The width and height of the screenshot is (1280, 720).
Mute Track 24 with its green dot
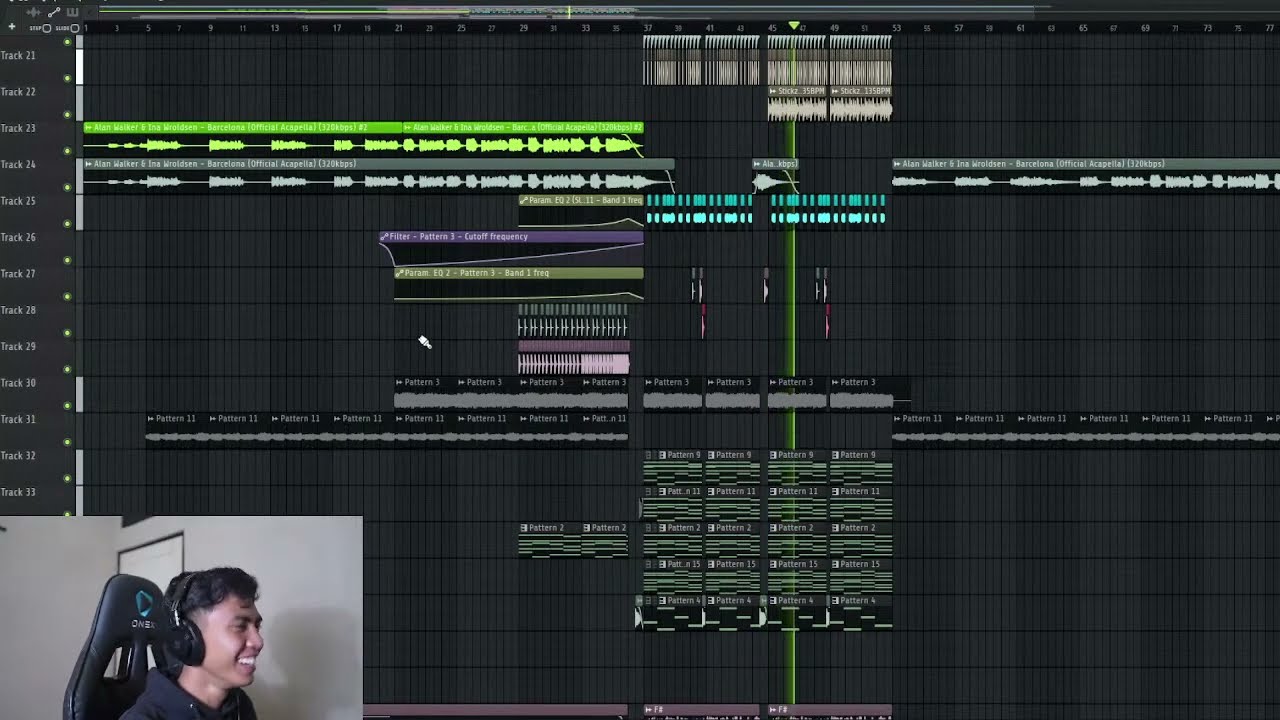click(x=68, y=187)
